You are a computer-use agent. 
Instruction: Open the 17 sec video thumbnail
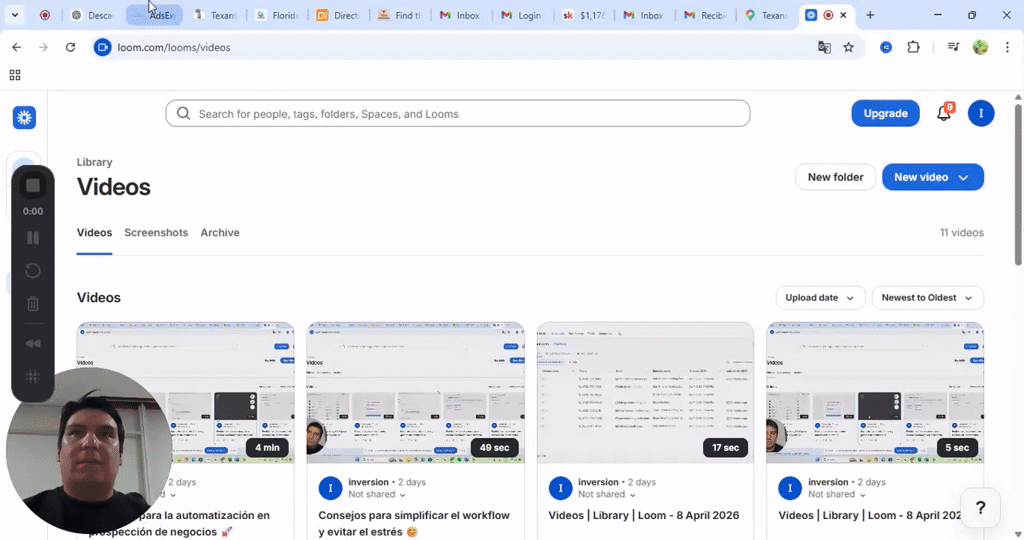coord(645,392)
